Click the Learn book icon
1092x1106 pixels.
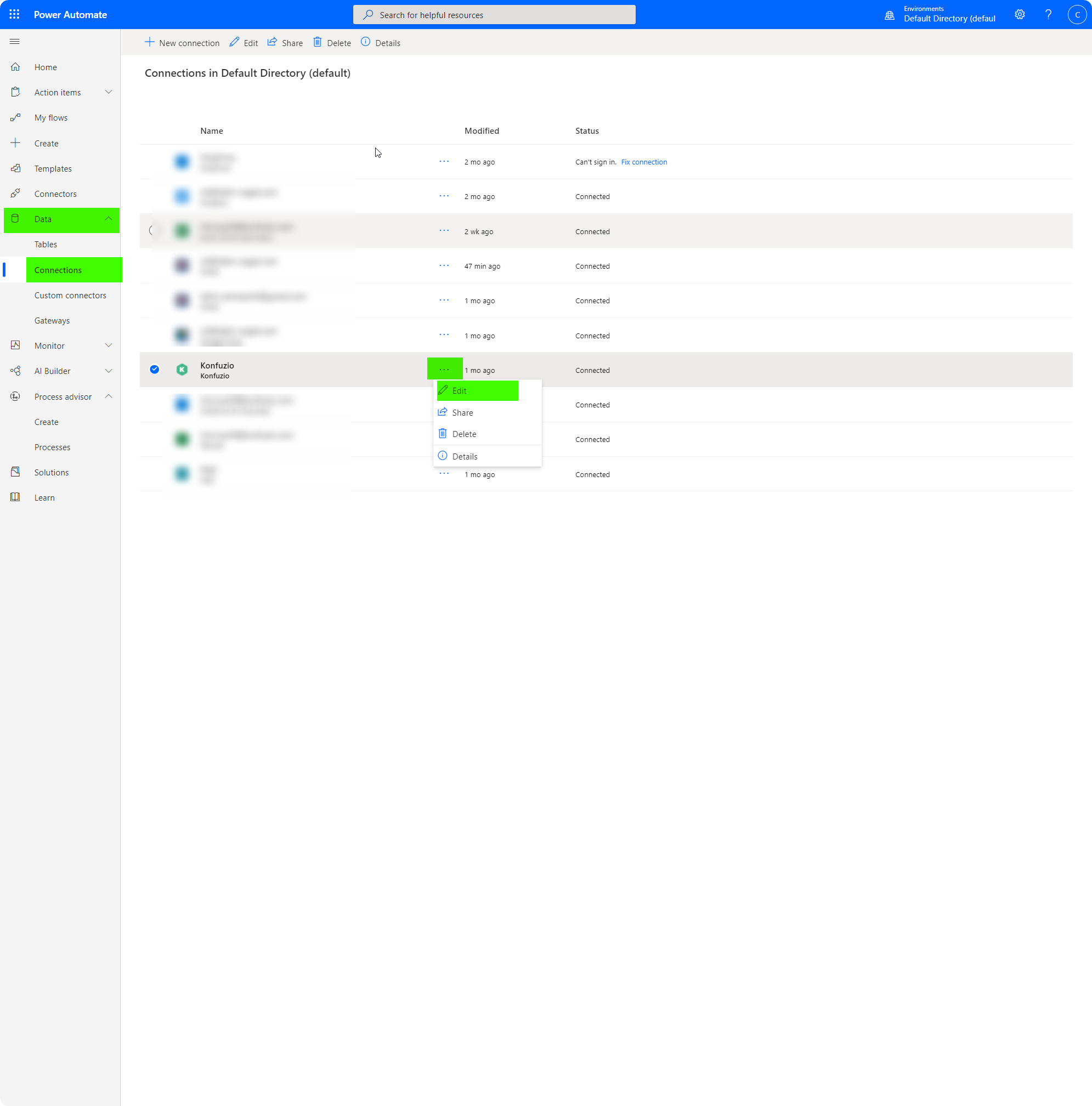15,497
